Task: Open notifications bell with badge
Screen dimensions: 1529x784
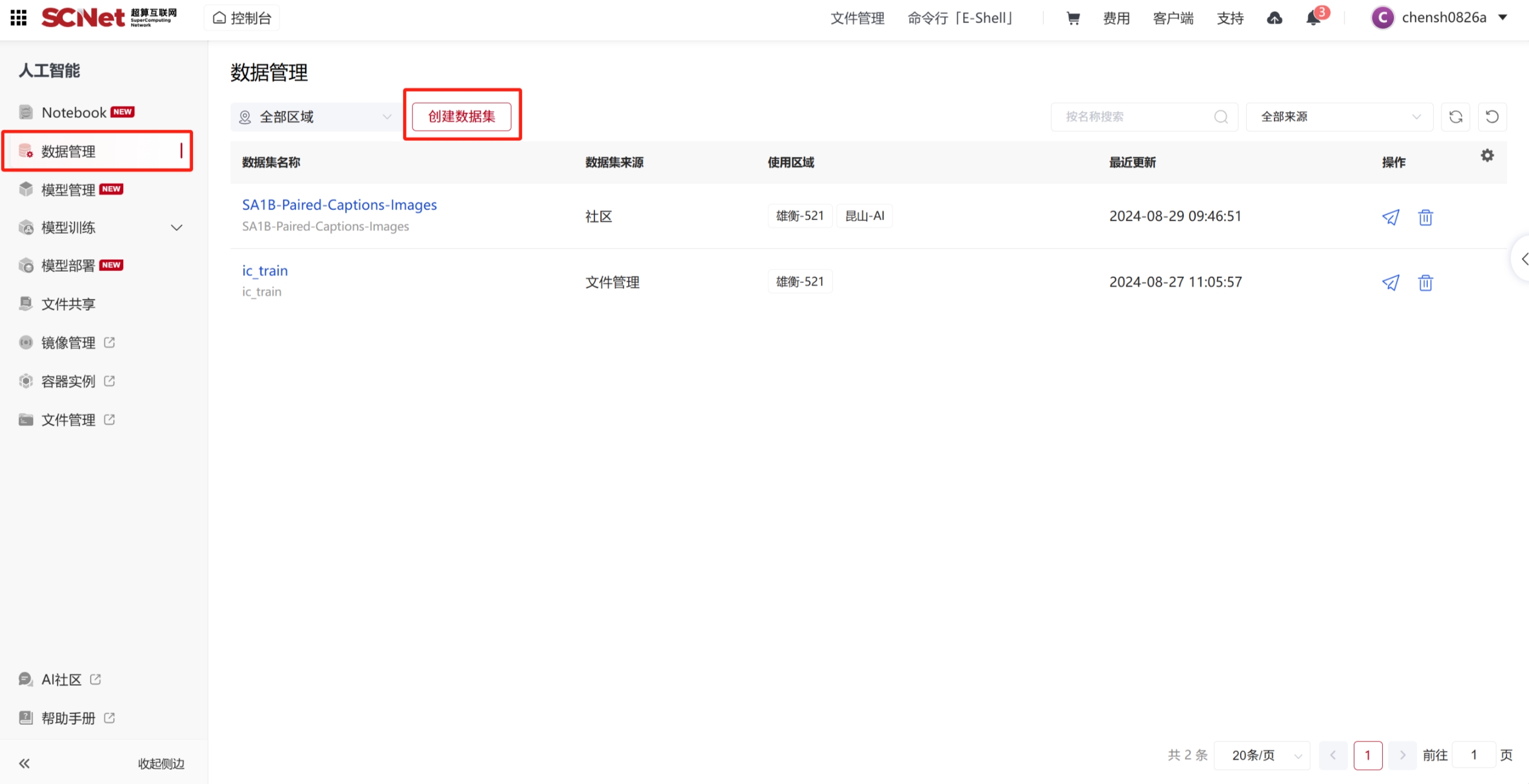Action: (1313, 18)
